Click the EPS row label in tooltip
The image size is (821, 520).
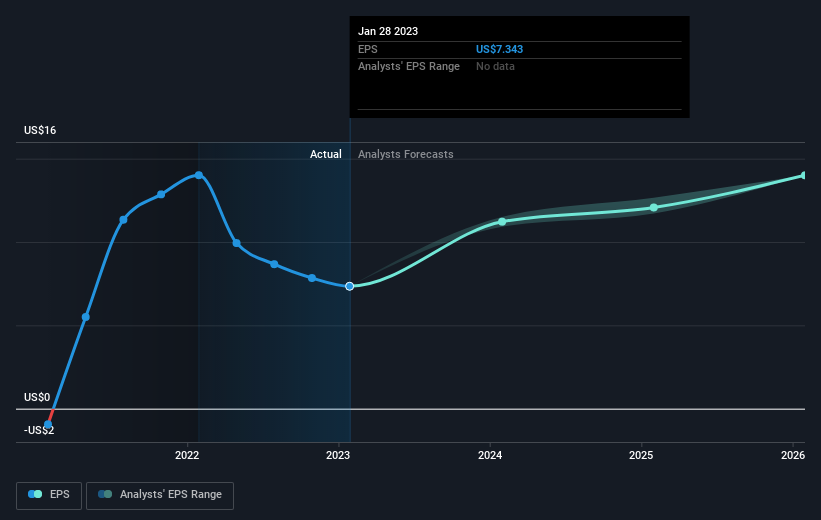[x=368, y=49]
